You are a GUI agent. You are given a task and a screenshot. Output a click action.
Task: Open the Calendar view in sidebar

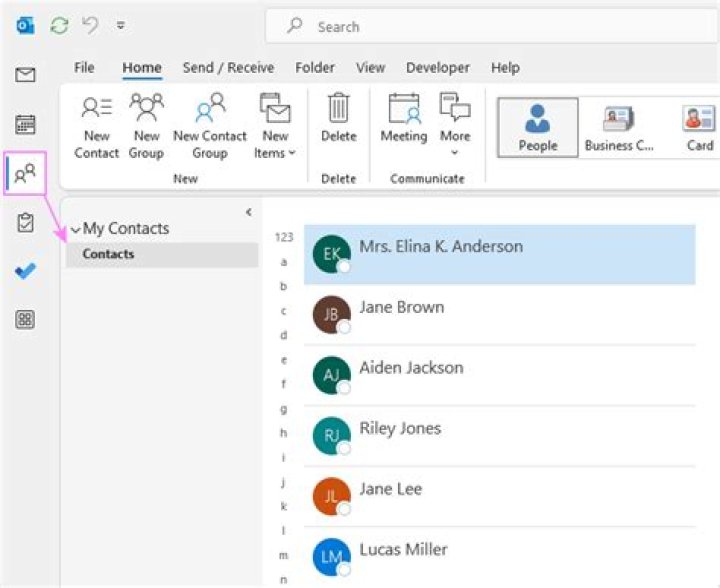click(x=25, y=124)
